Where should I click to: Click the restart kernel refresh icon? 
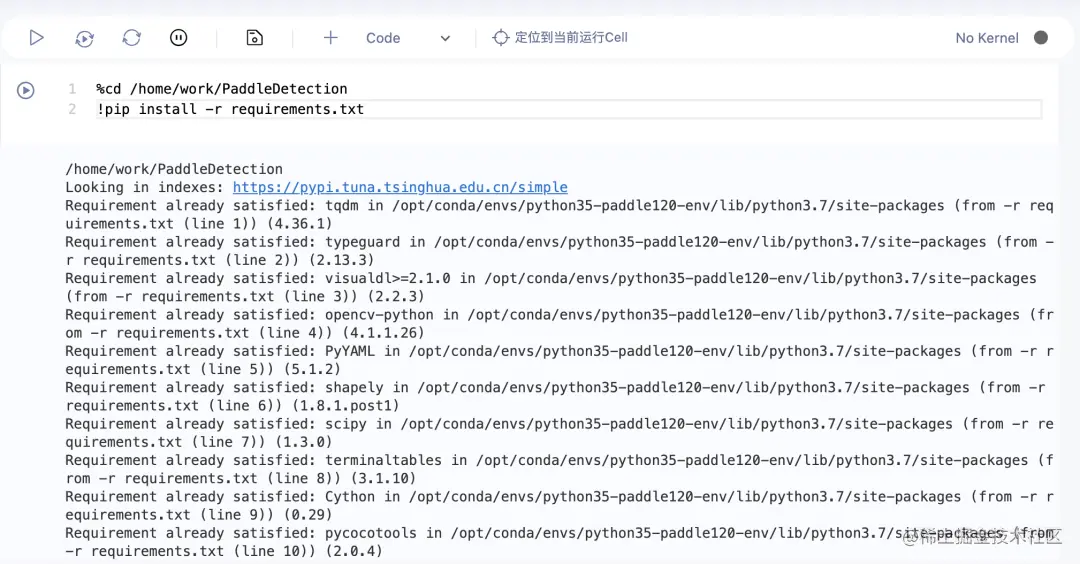pos(132,38)
